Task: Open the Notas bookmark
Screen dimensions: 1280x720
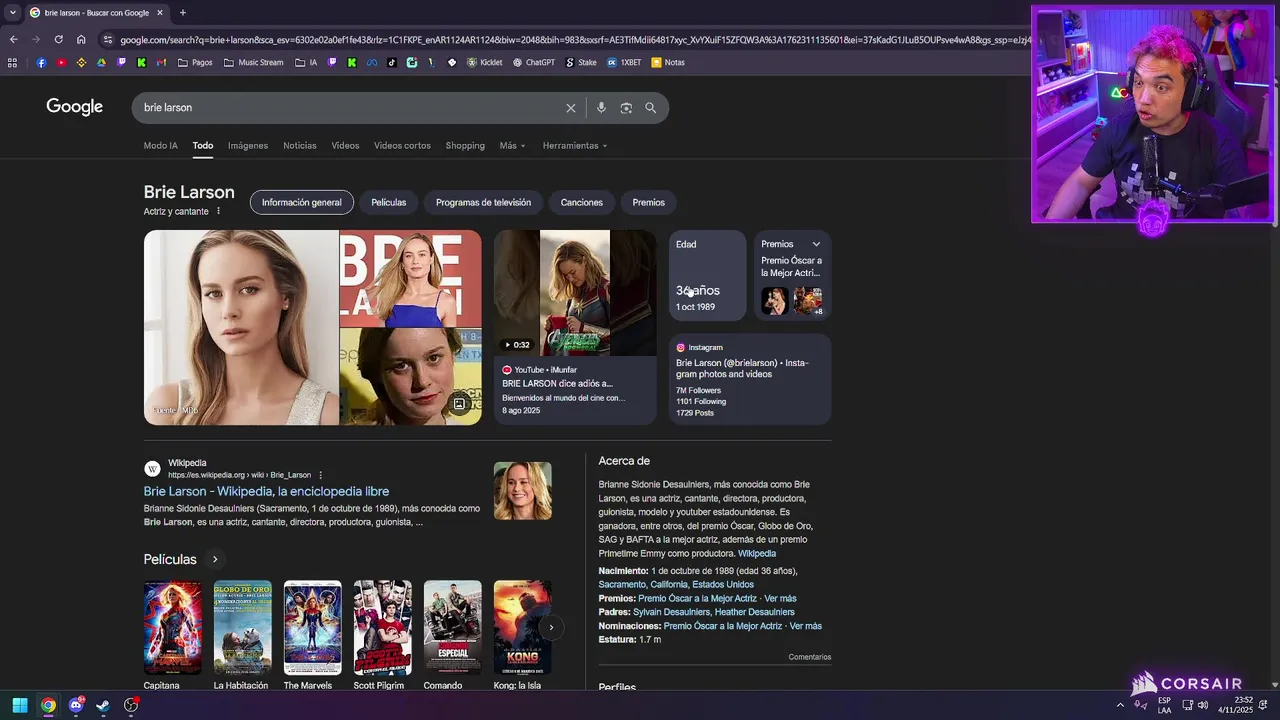Action: click(668, 62)
